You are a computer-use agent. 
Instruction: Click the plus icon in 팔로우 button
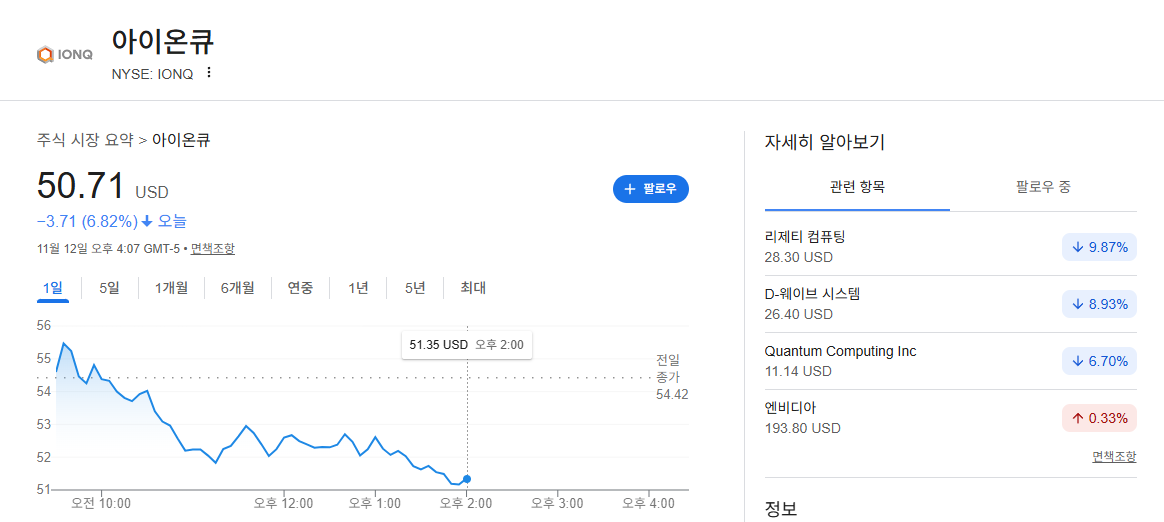(x=630, y=189)
